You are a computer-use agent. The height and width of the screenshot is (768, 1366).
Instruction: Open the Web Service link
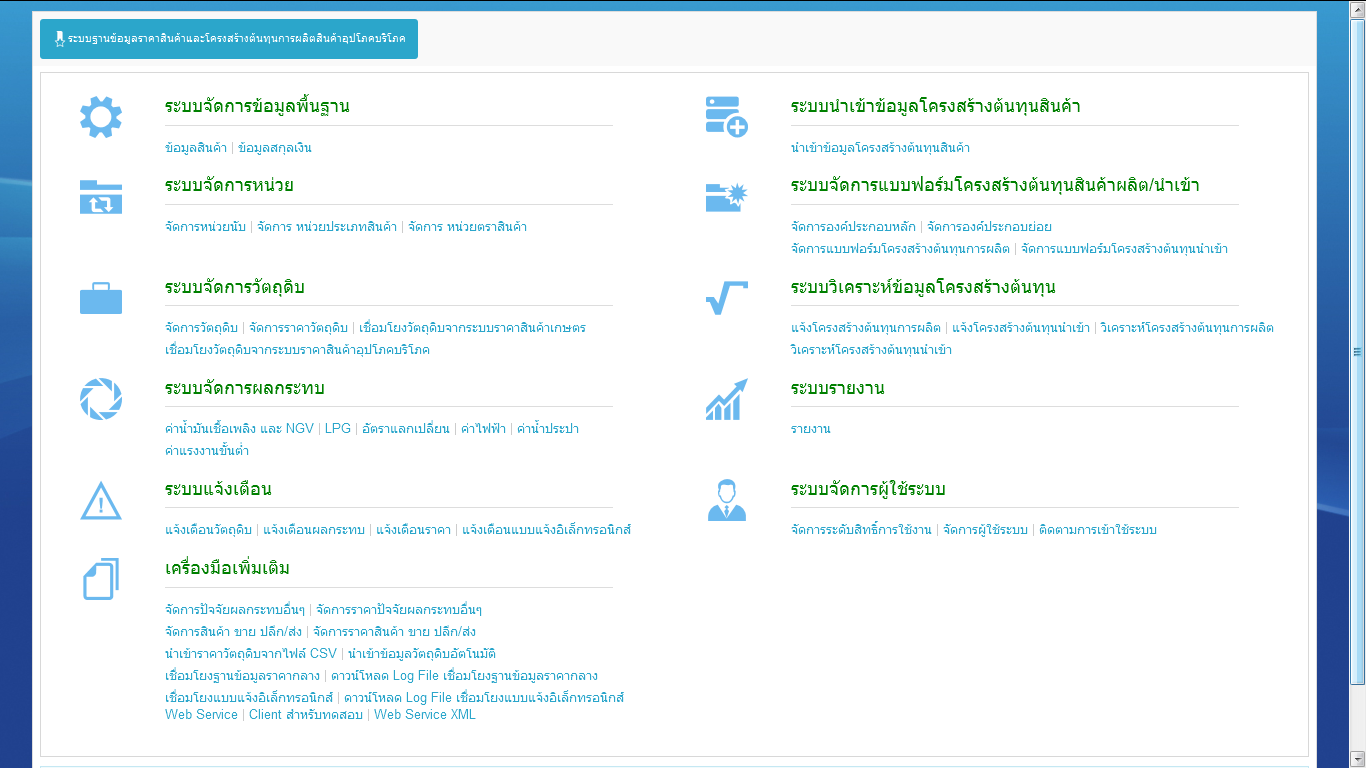[201, 715]
